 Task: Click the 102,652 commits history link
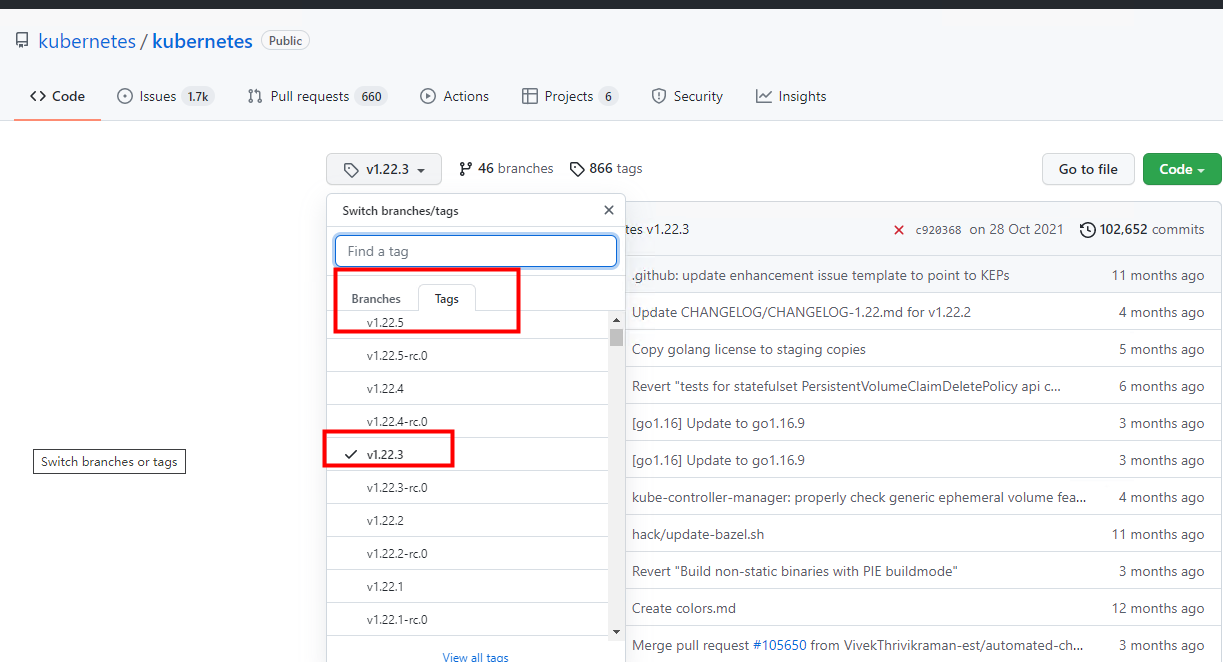[1142, 229]
